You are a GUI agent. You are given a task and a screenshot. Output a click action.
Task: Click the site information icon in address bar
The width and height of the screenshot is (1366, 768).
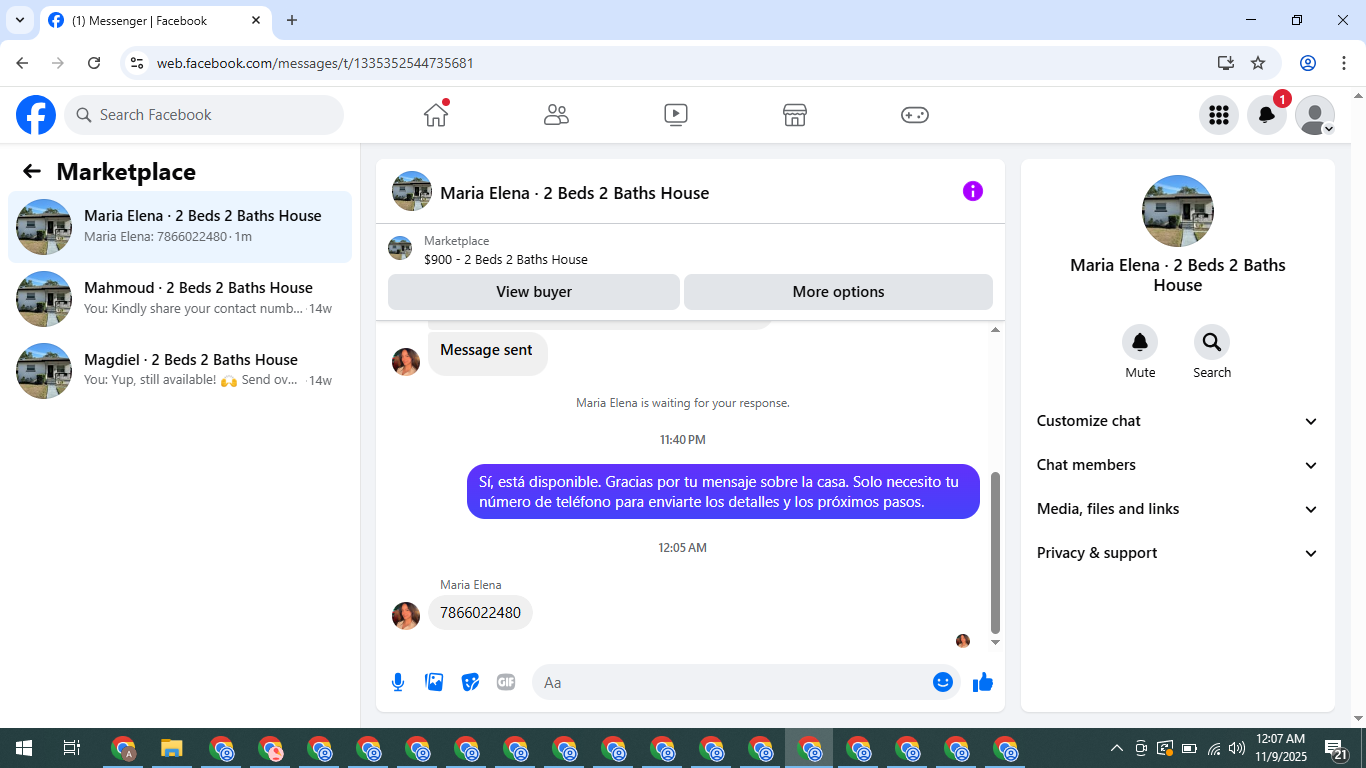138,63
